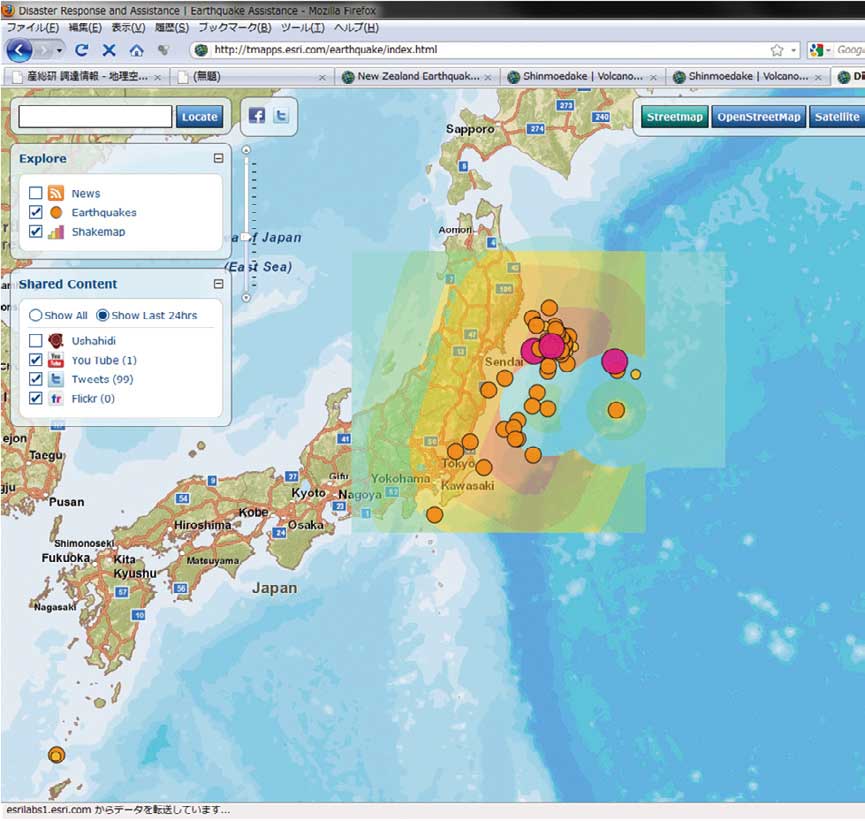
Task: Select the Show All radio button
Action: point(34,315)
